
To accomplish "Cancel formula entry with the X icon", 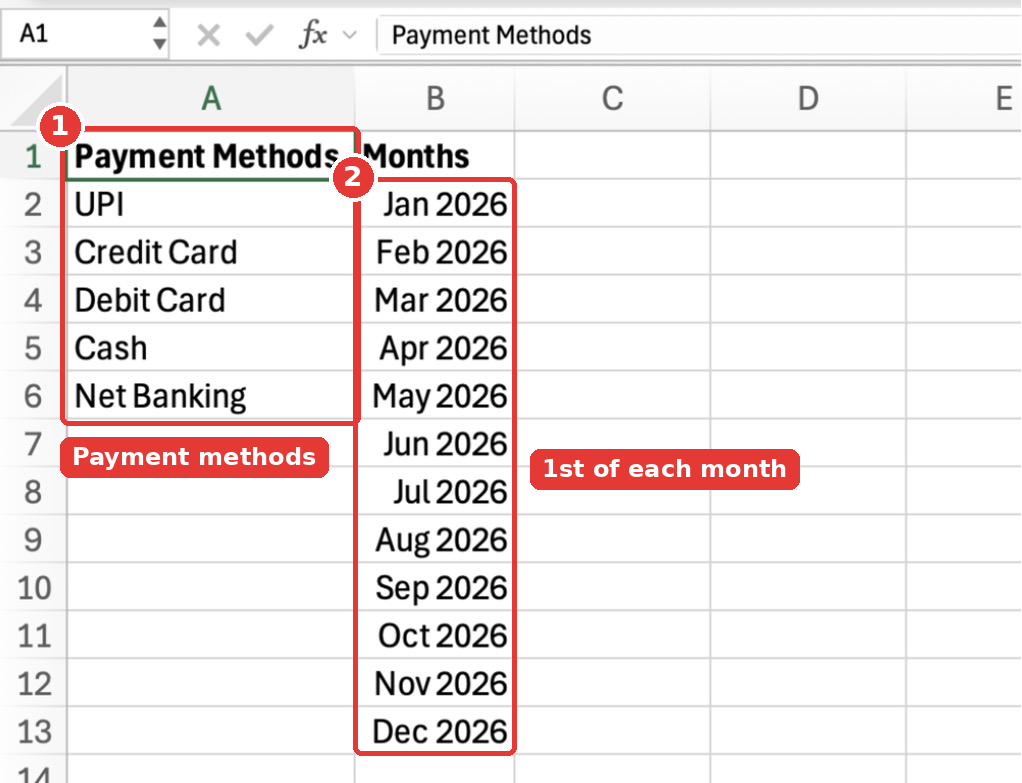I will (x=209, y=35).
